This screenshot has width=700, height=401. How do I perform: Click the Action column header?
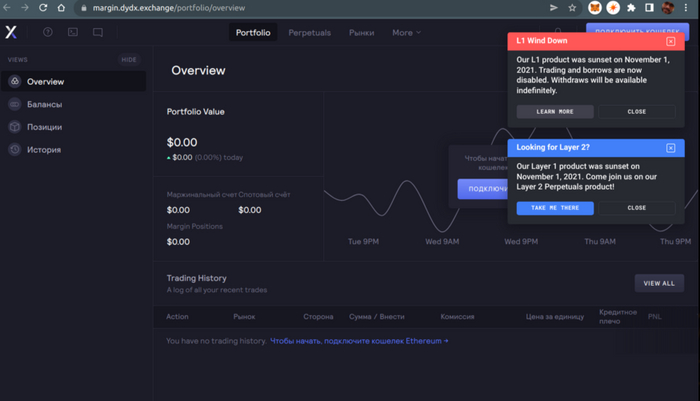click(x=177, y=317)
